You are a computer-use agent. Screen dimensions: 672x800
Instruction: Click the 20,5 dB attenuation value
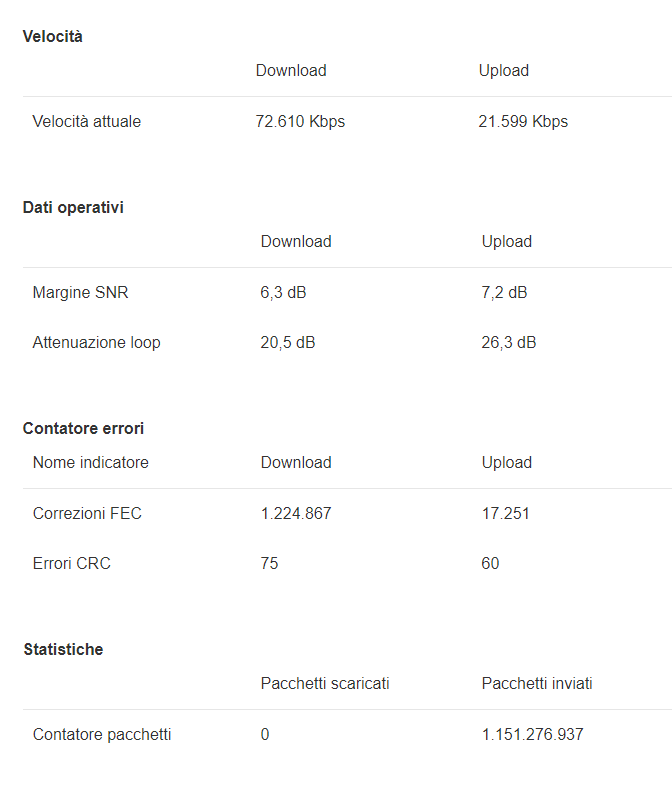pos(288,343)
